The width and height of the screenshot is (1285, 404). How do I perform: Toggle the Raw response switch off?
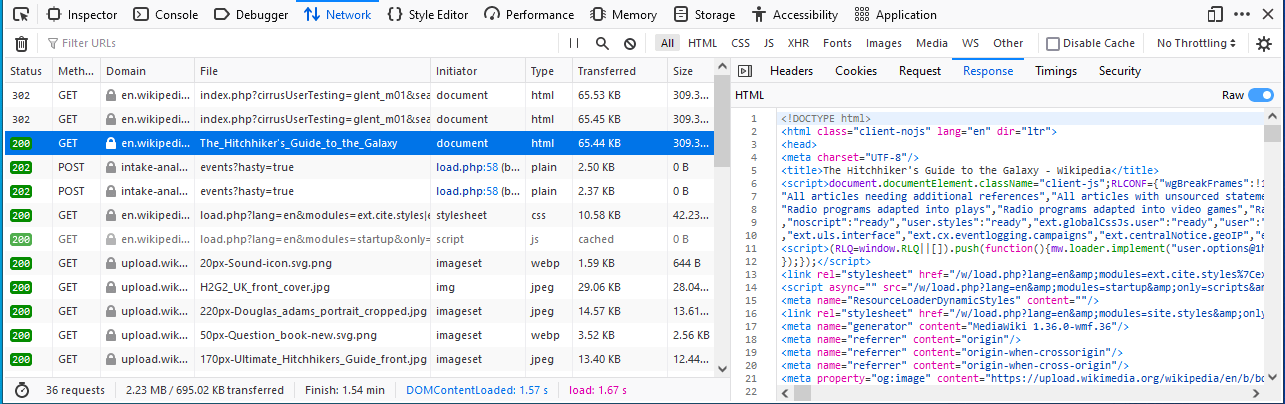point(1261,95)
